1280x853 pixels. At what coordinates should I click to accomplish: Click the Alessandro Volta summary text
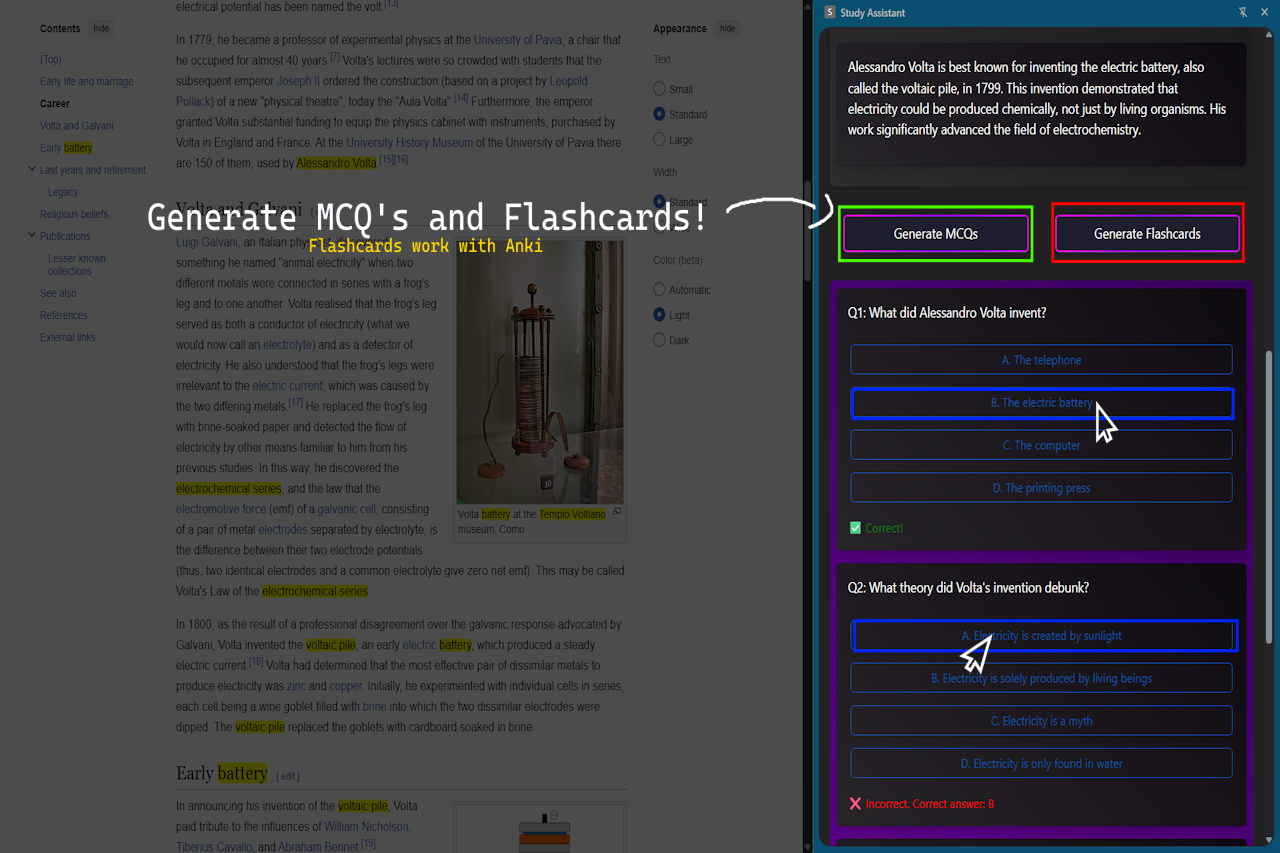pos(1038,98)
